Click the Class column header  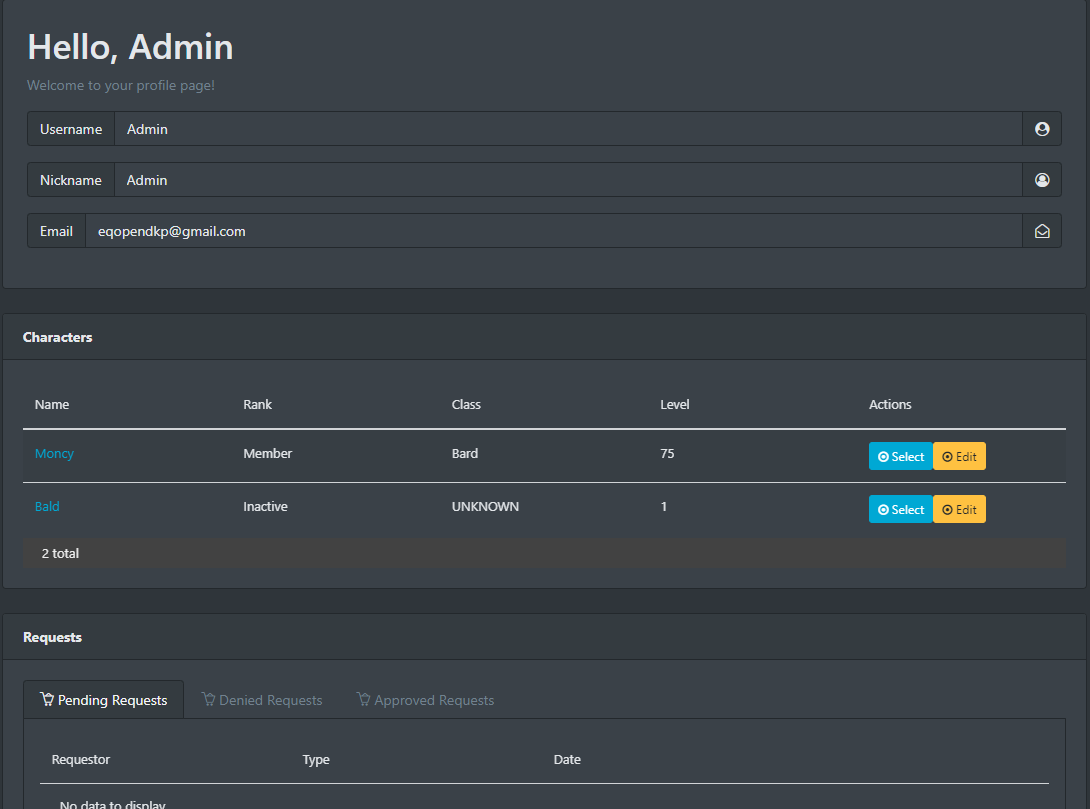[x=466, y=404]
